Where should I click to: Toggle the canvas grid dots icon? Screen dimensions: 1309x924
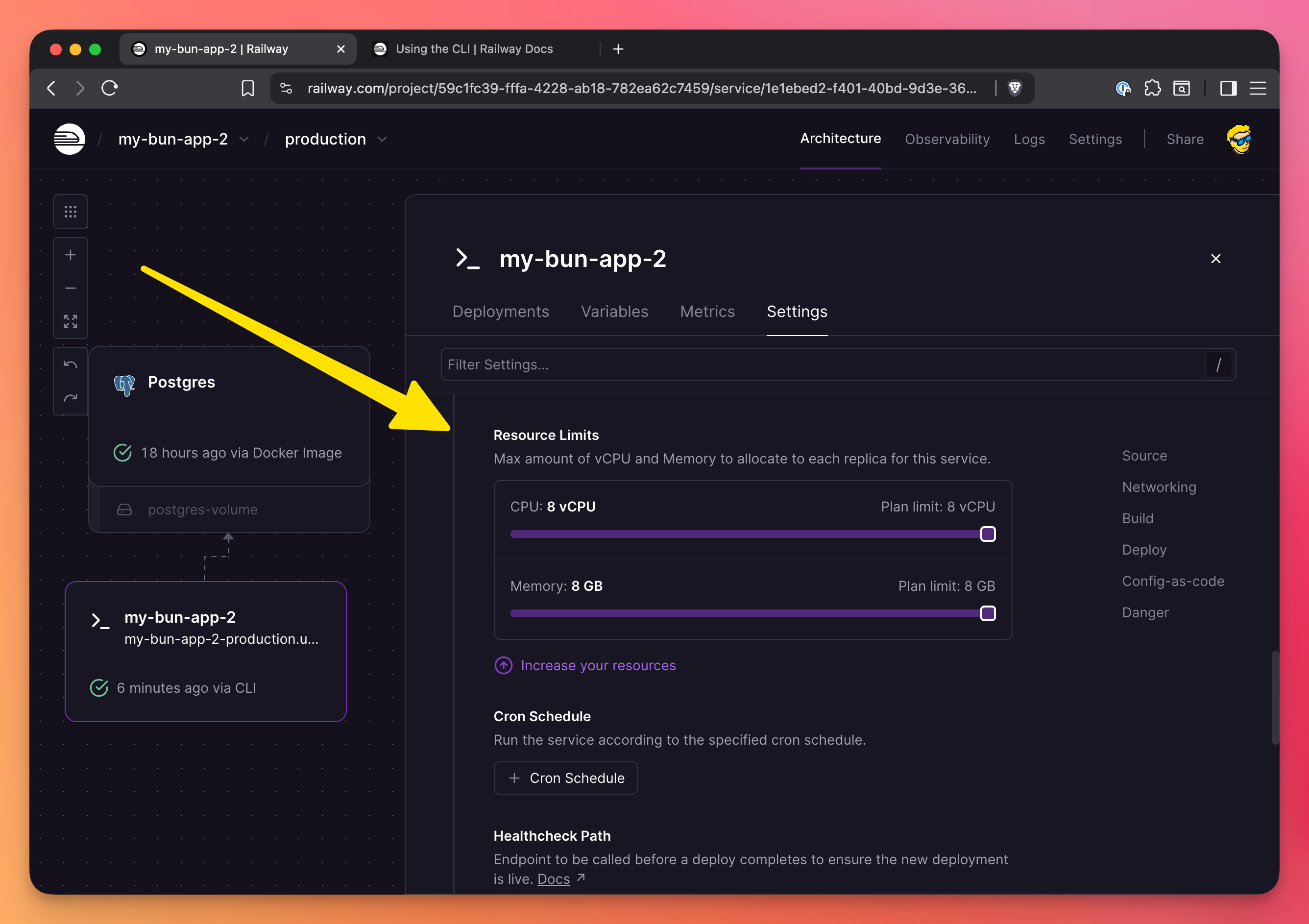click(x=70, y=212)
